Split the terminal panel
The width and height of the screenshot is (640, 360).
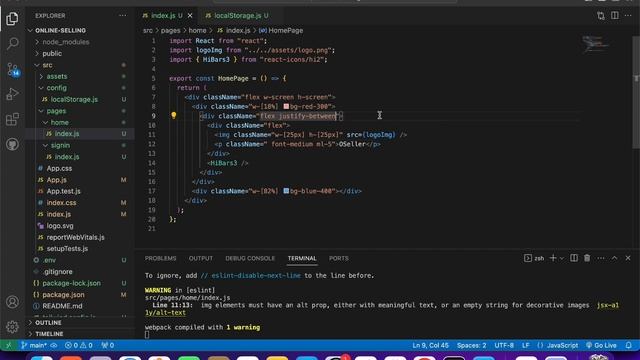574,258
